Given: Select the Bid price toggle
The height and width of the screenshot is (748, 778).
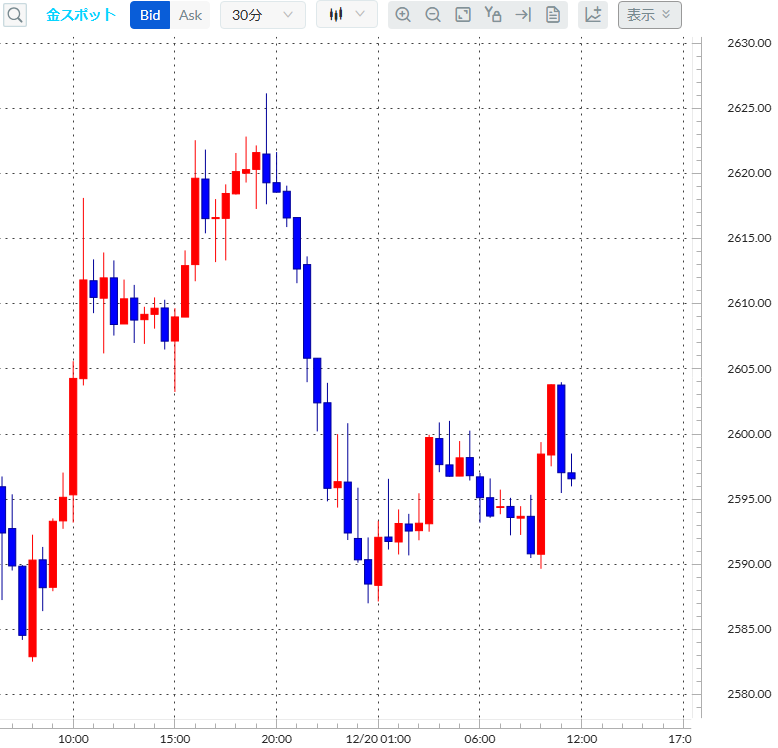Looking at the screenshot, I should click(x=150, y=15).
